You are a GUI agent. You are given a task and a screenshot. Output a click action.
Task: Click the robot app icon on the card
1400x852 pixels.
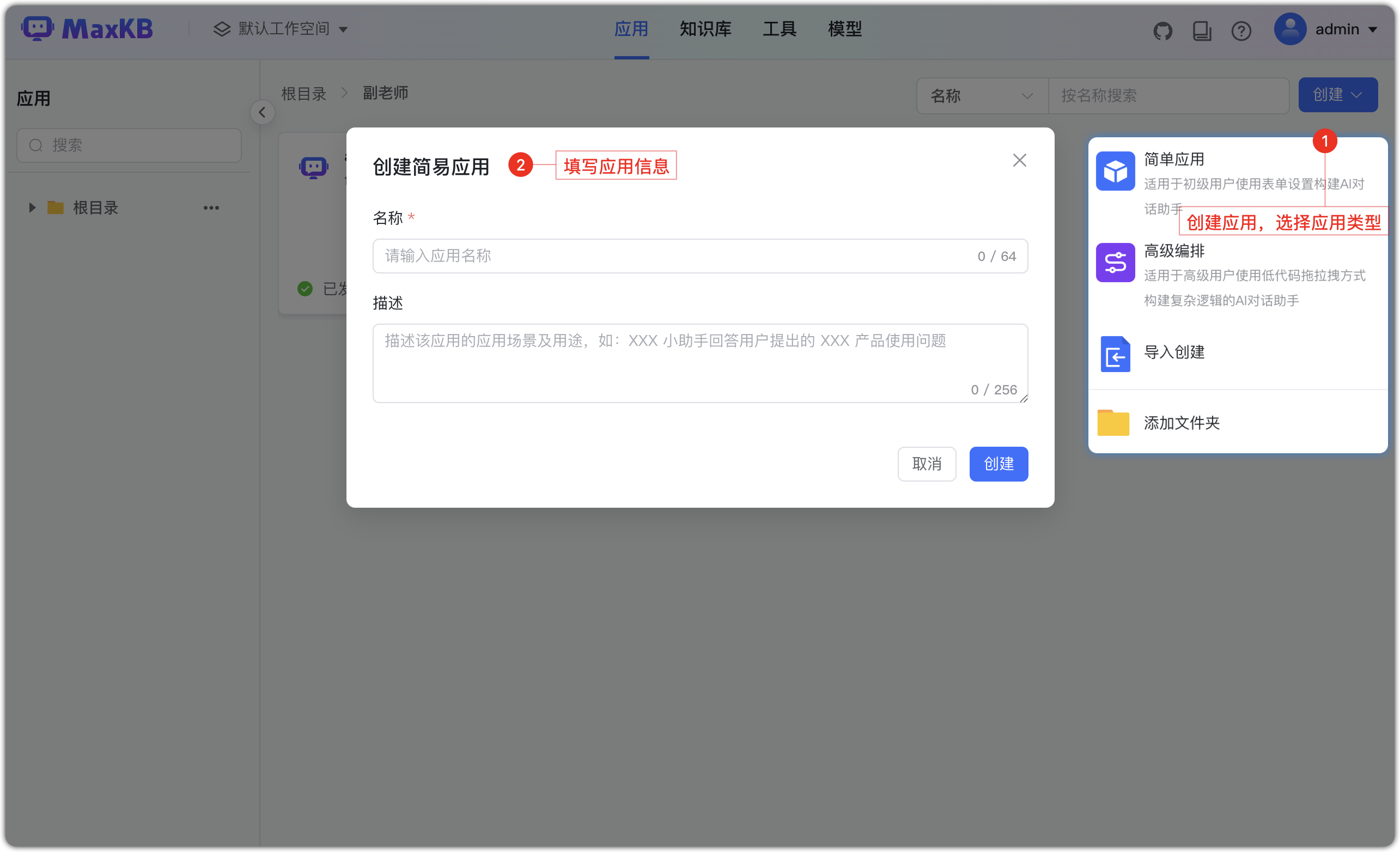pyautogui.click(x=313, y=168)
